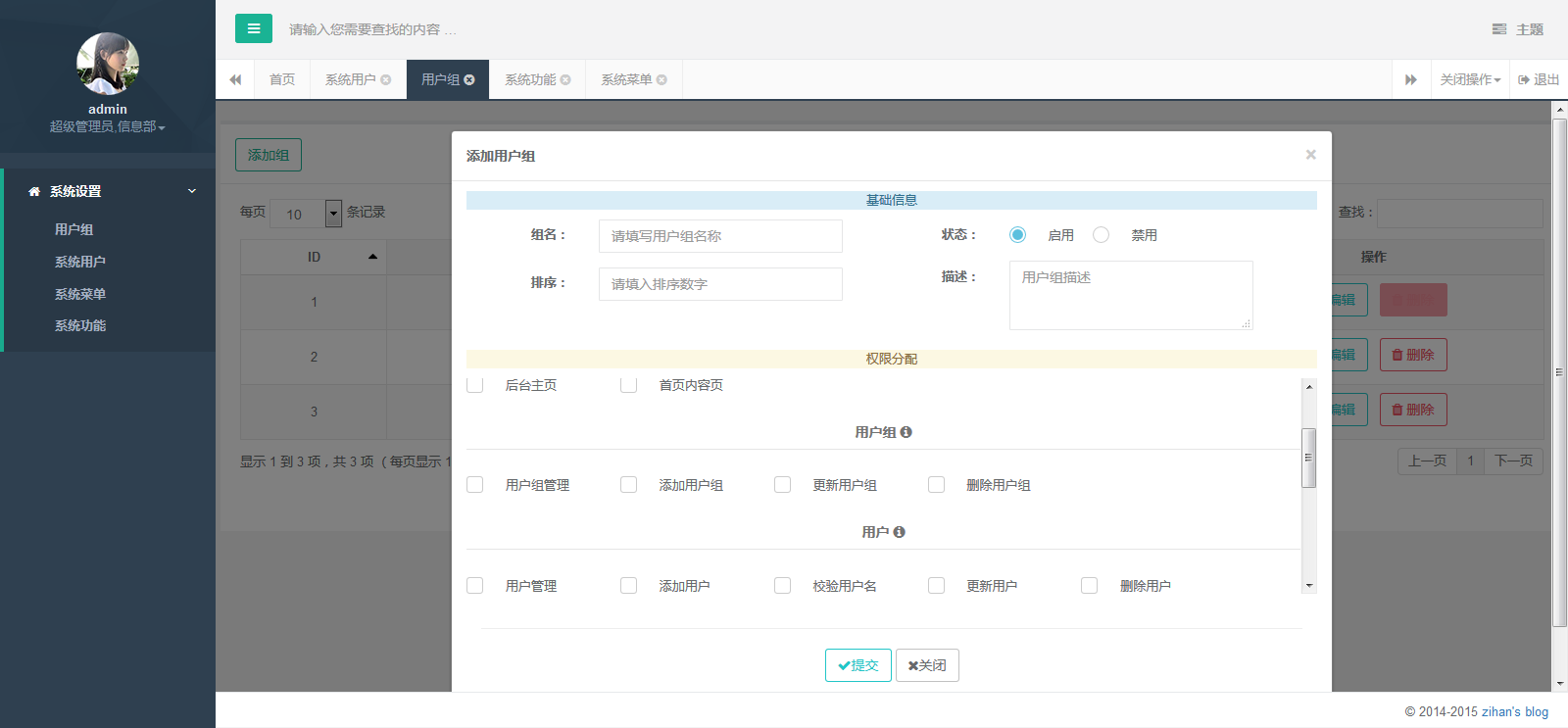The height and width of the screenshot is (728, 1568).
Task: Click the 添加组 button
Action: (x=269, y=155)
